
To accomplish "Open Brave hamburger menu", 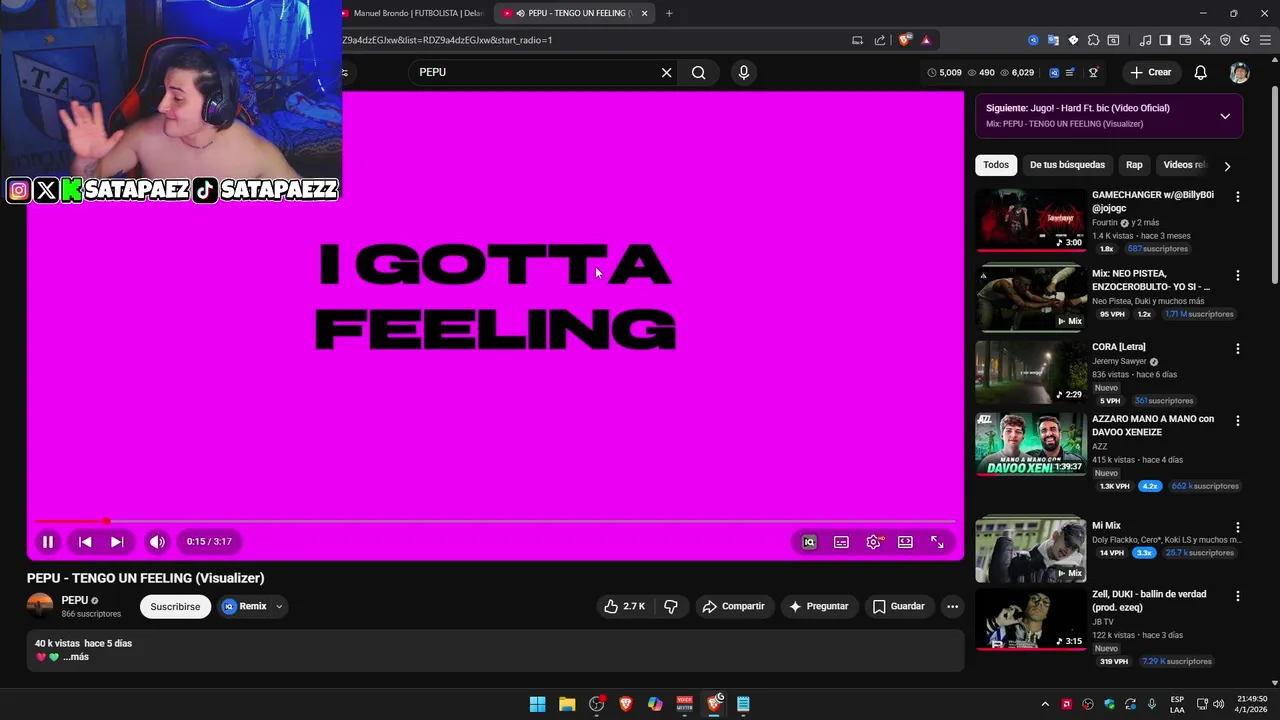I will [x=1265, y=40].
